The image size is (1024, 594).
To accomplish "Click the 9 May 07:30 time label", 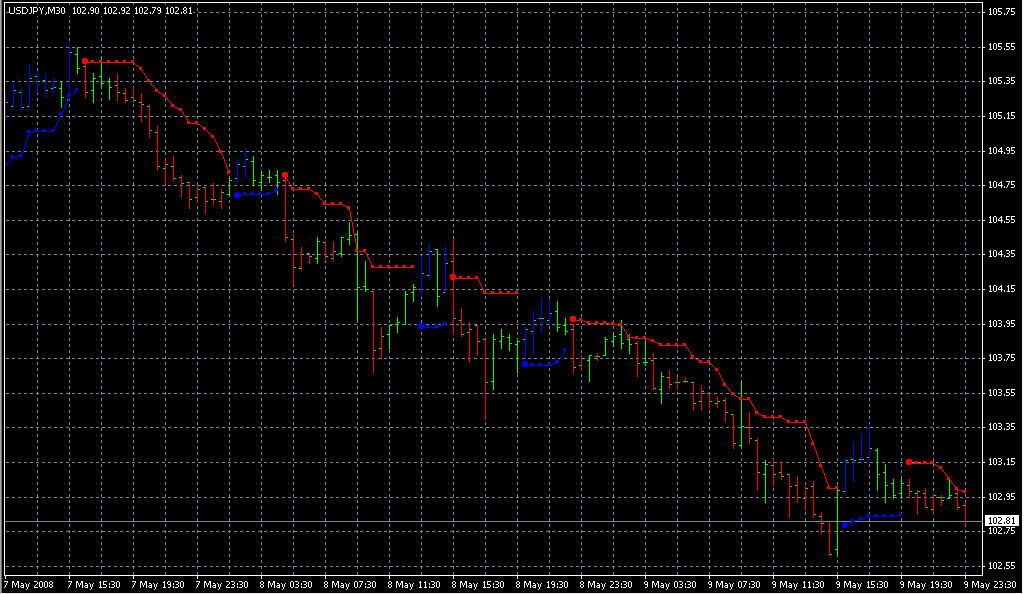I will click(x=733, y=584).
